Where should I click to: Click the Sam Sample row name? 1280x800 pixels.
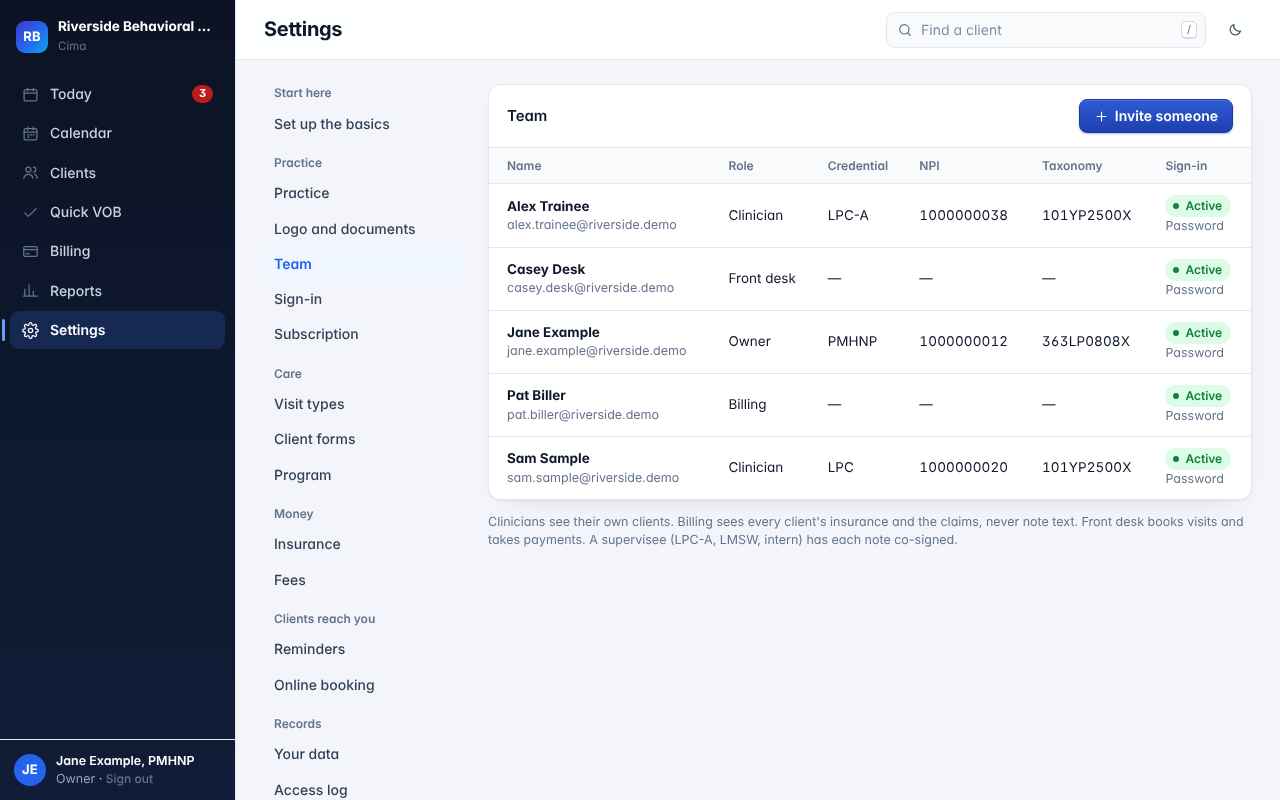[x=548, y=458]
